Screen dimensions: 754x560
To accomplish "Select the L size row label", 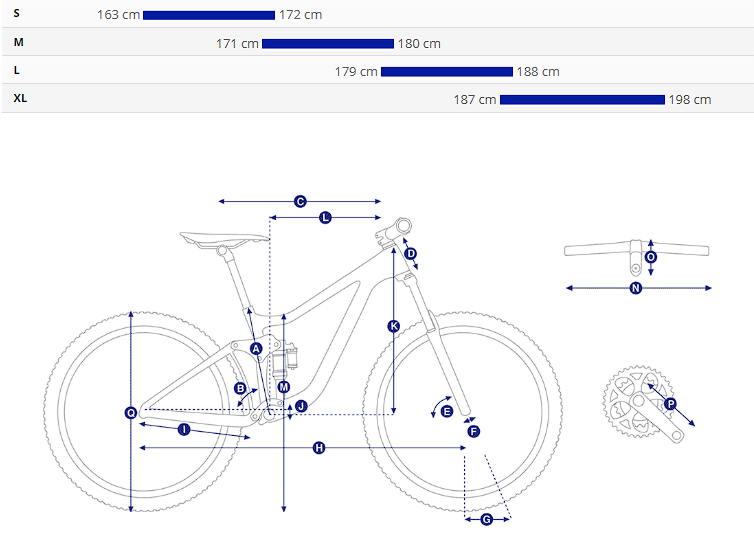I will pyautogui.click(x=18, y=70).
